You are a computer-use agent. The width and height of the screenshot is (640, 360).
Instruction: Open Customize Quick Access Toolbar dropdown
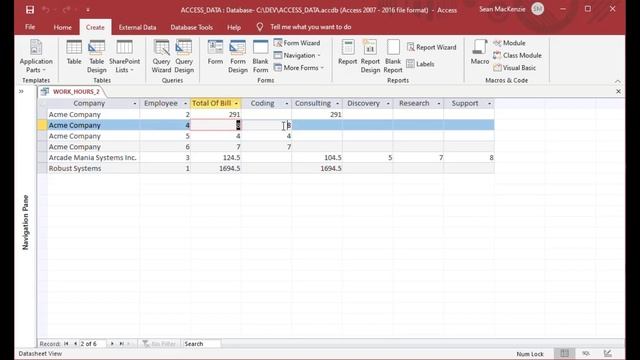coord(88,9)
